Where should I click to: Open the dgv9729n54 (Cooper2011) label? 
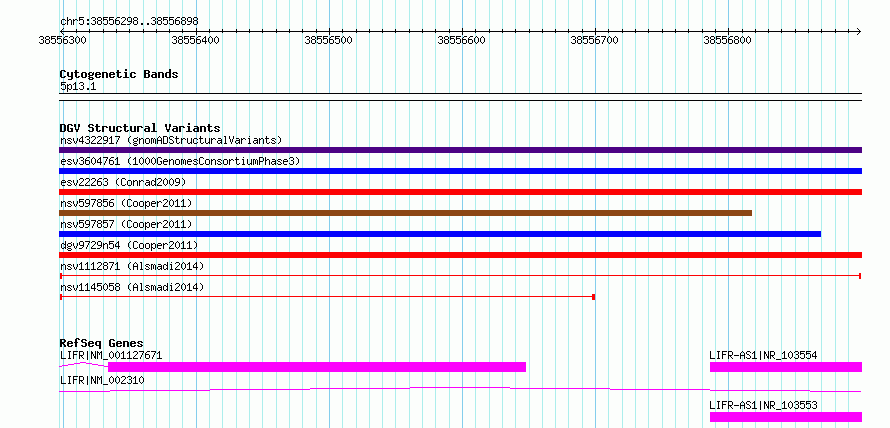[129, 245]
